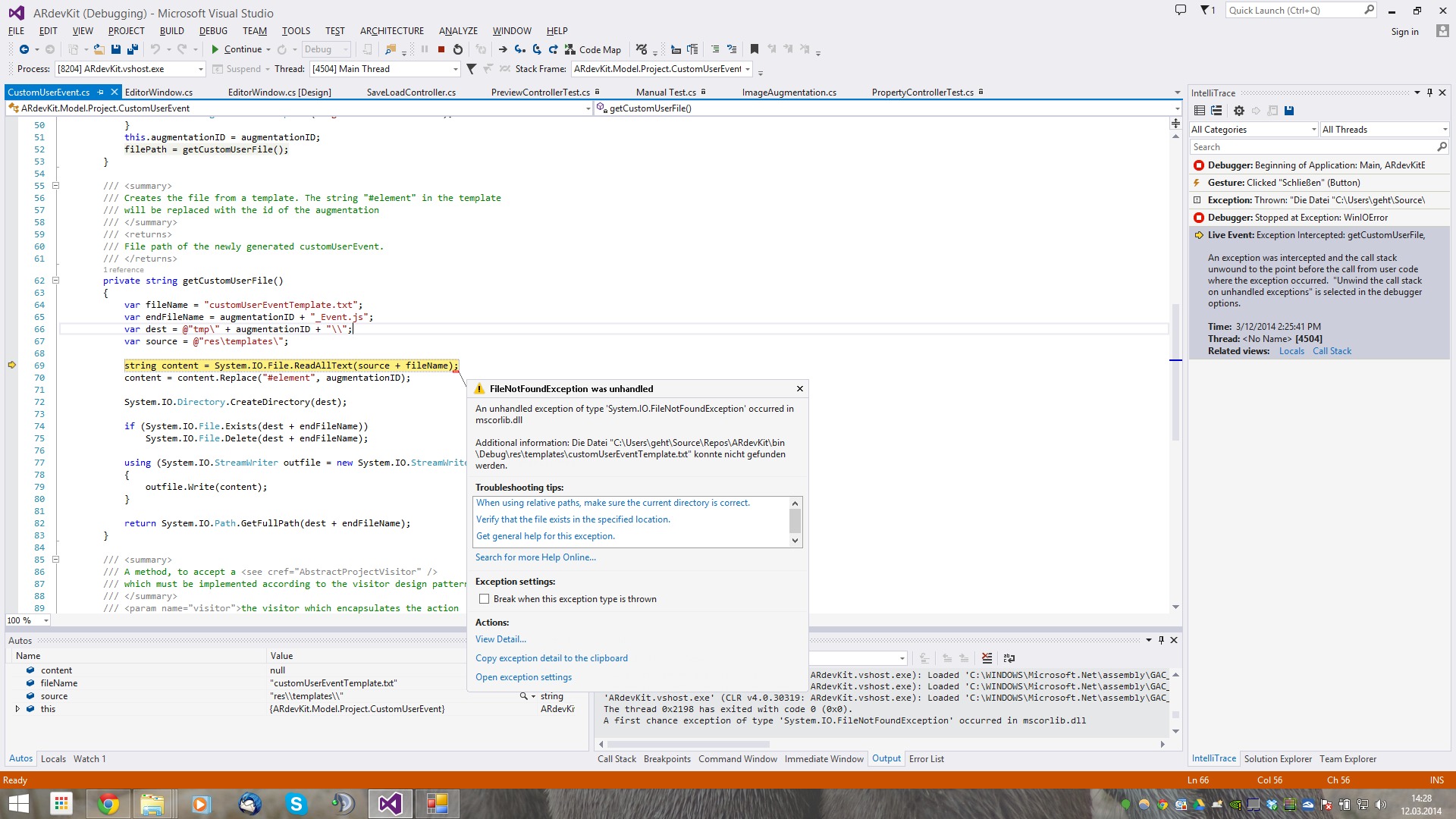Open Code Map from the toolbar

coord(593,49)
